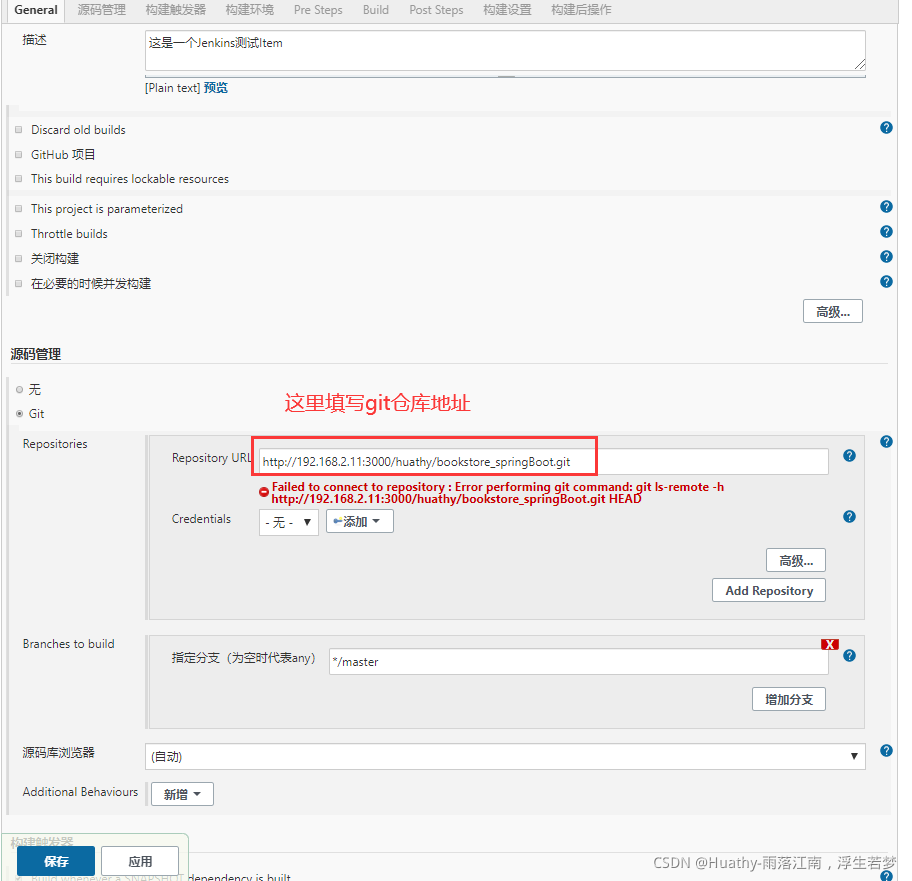Open Additional Behaviours 新增 dropdown

182,794
